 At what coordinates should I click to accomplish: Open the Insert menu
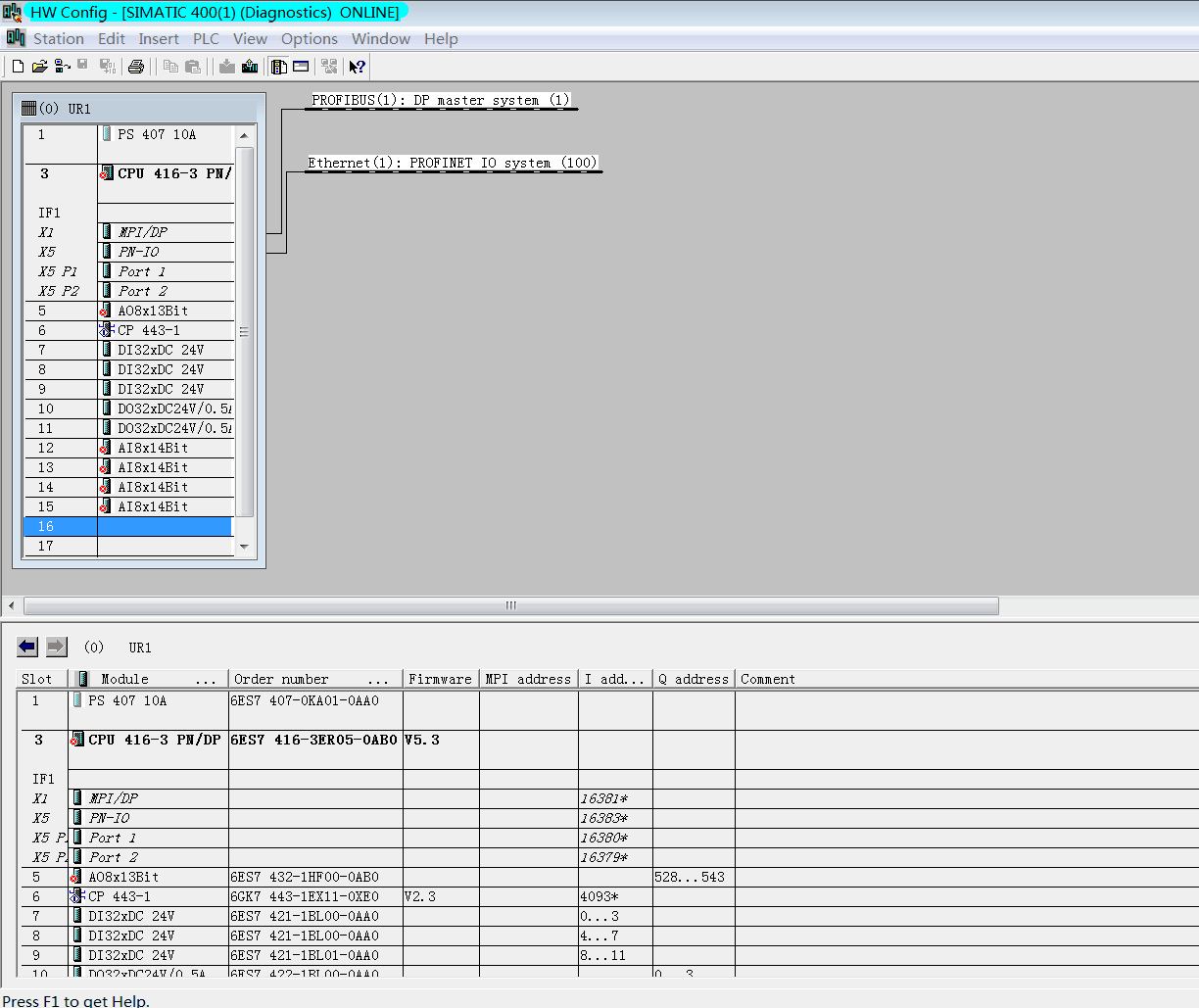(x=159, y=38)
